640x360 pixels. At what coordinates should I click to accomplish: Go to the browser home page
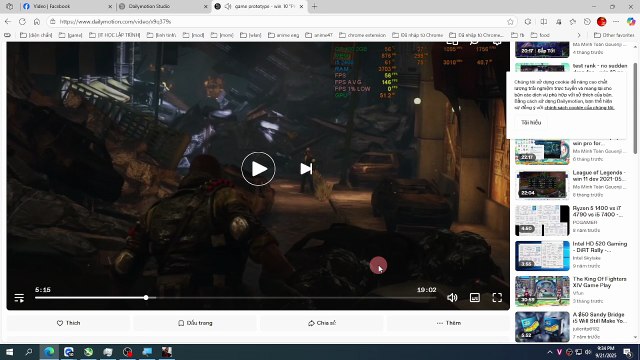click(x=37, y=22)
